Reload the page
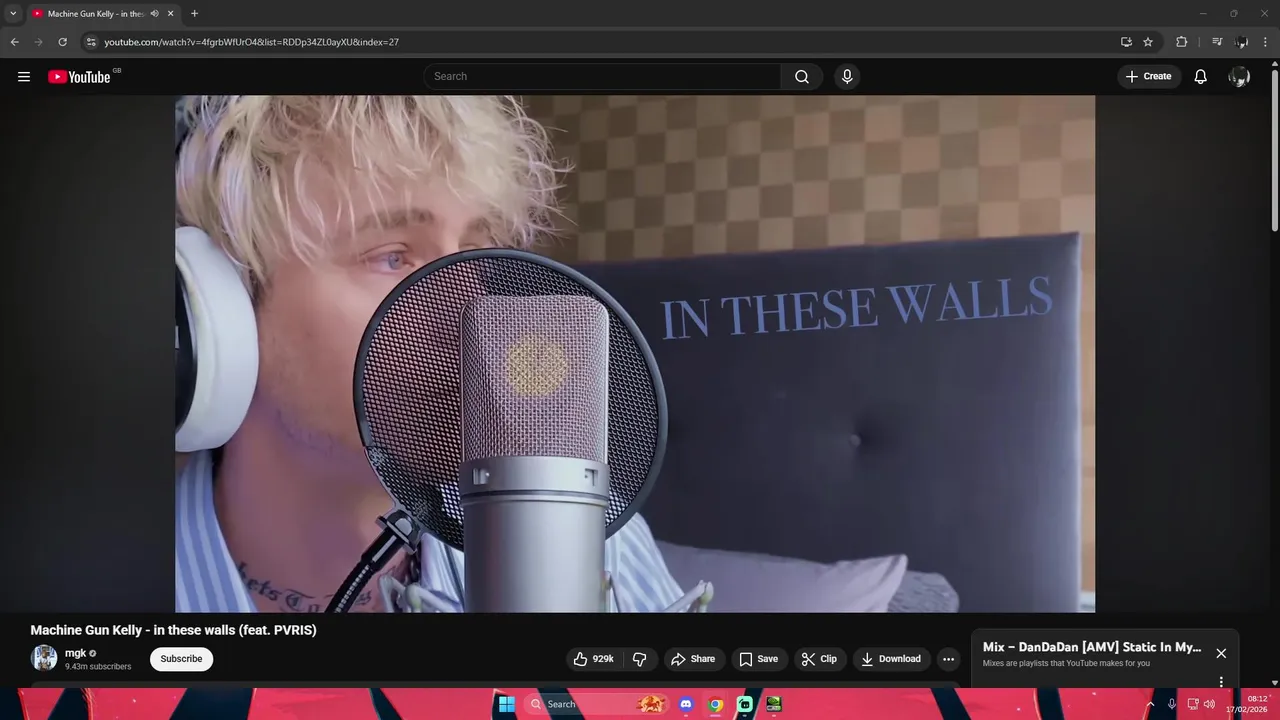Image resolution: width=1280 pixels, height=720 pixels. coord(62,42)
